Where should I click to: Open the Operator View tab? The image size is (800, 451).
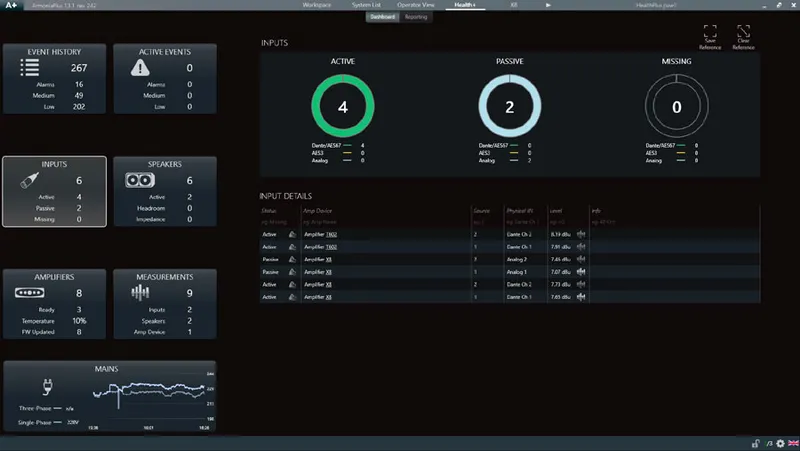tap(416, 5)
